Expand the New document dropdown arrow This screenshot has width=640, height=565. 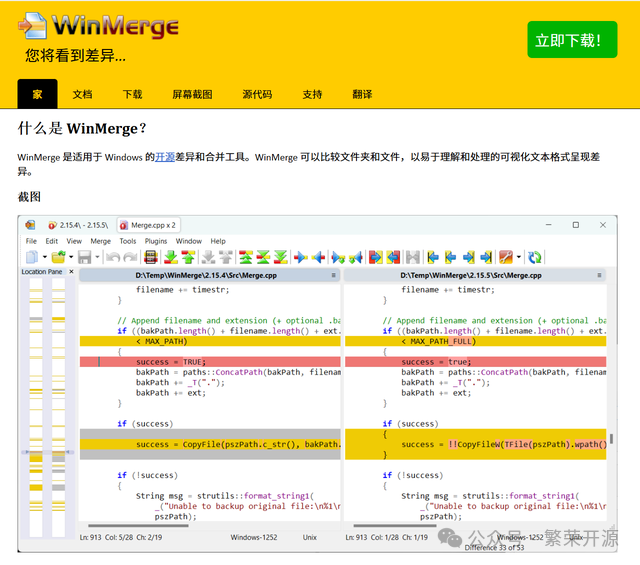coord(44,257)
